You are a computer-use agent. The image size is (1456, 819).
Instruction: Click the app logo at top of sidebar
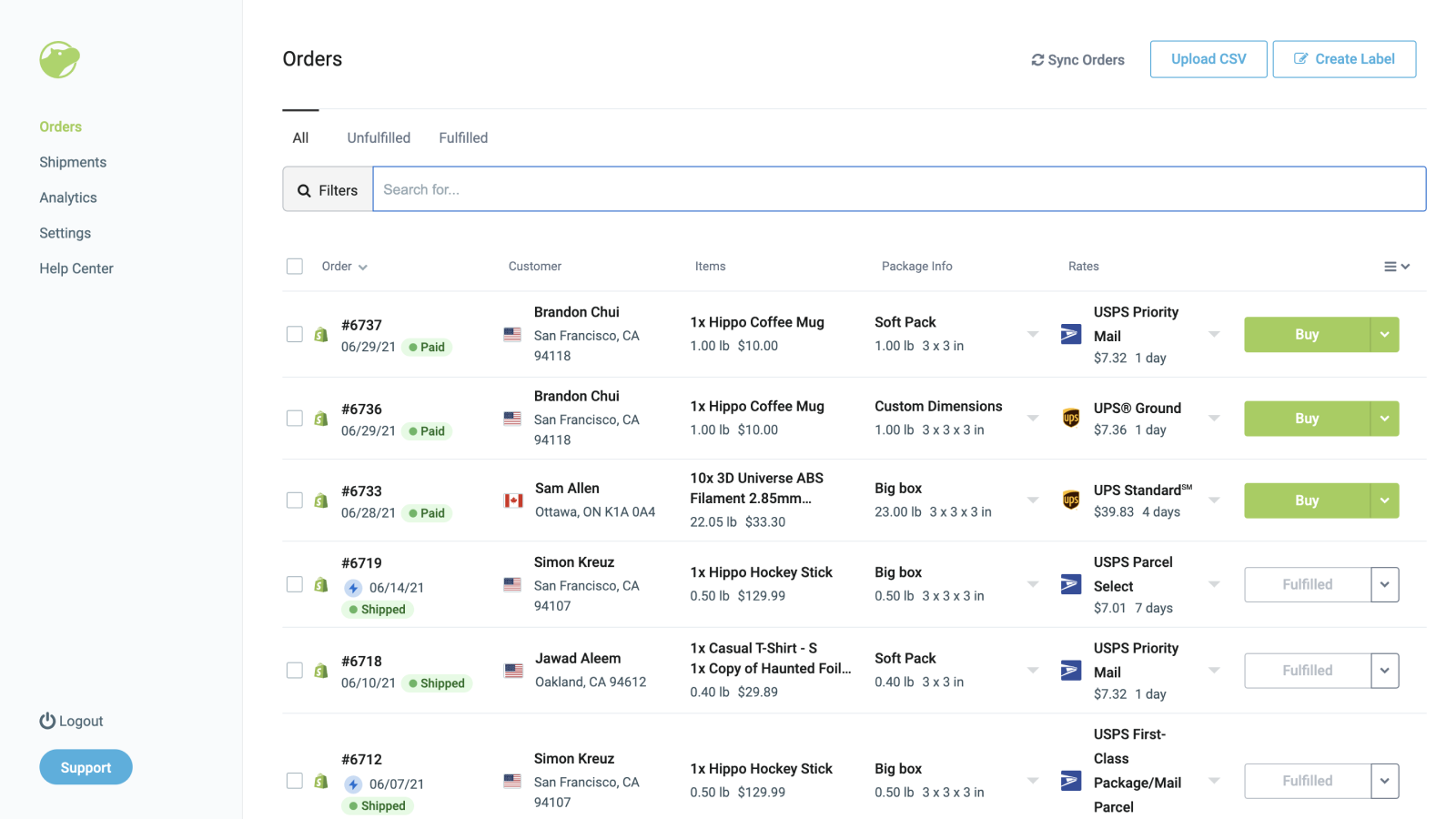coord(58,59)
